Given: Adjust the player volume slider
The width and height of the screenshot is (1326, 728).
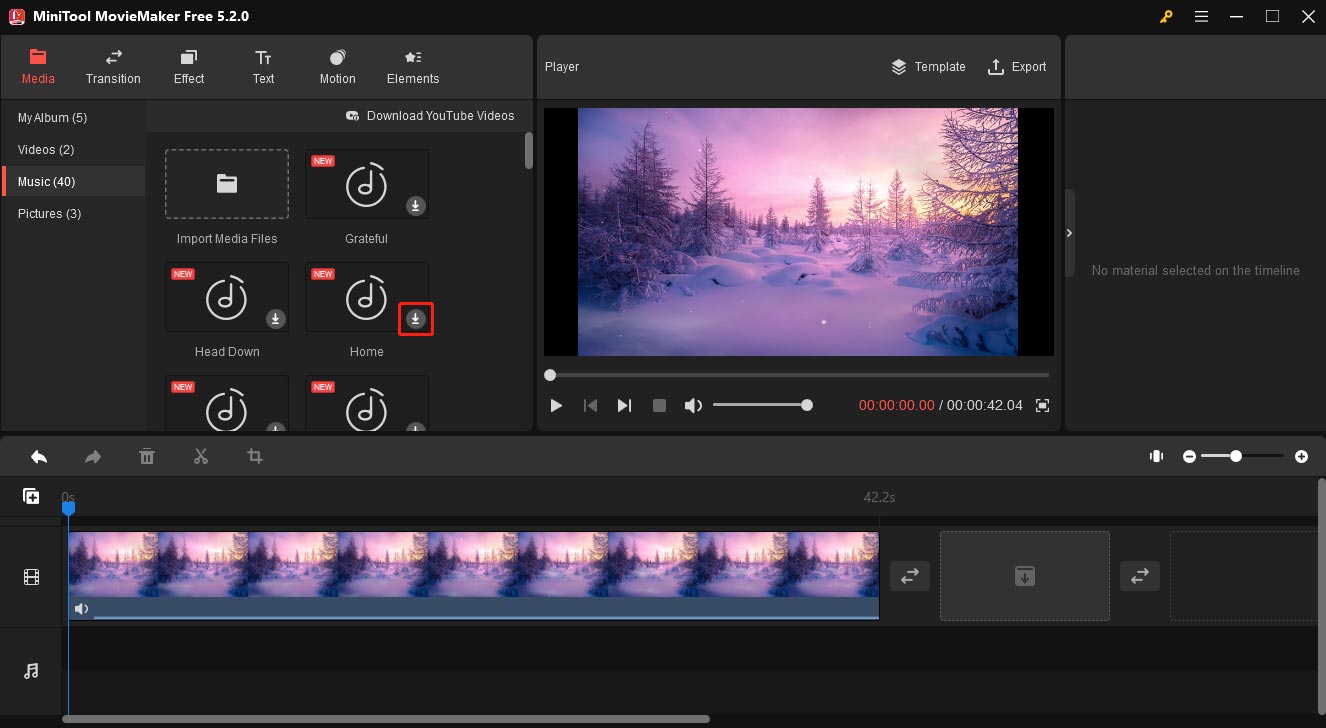Looking at the screenshot, I should (x=761, y=405).
